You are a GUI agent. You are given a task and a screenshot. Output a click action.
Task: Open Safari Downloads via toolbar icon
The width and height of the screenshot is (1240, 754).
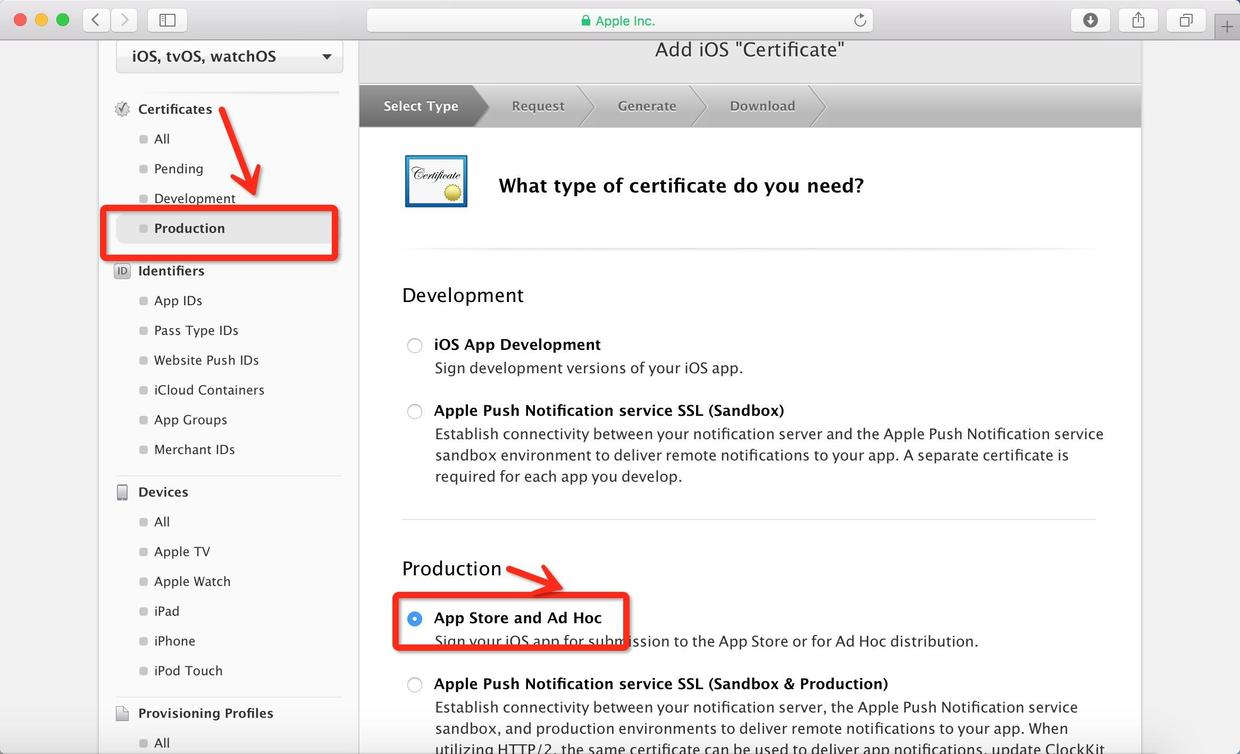(1089, 19)
